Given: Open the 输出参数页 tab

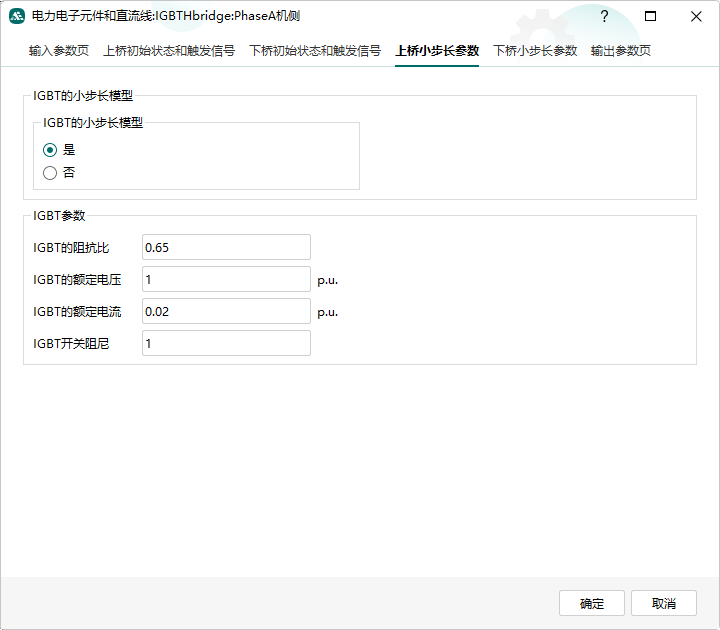Looking at the screenshot, I should click(x=621, y=51).
